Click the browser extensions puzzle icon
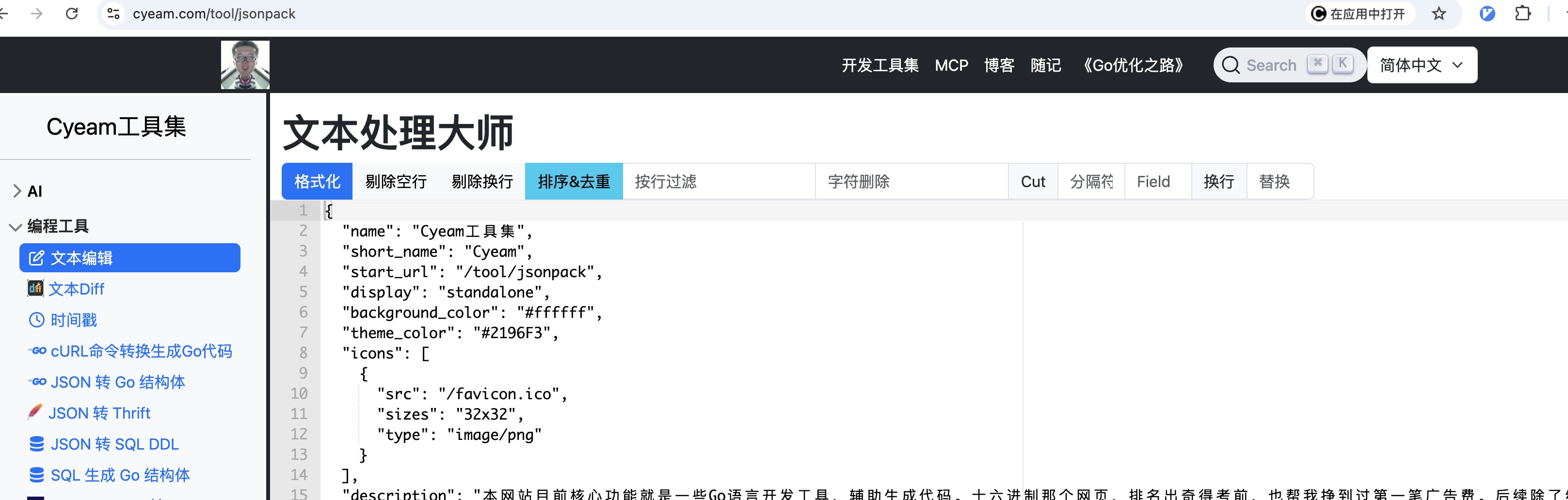 [1523, 14]
